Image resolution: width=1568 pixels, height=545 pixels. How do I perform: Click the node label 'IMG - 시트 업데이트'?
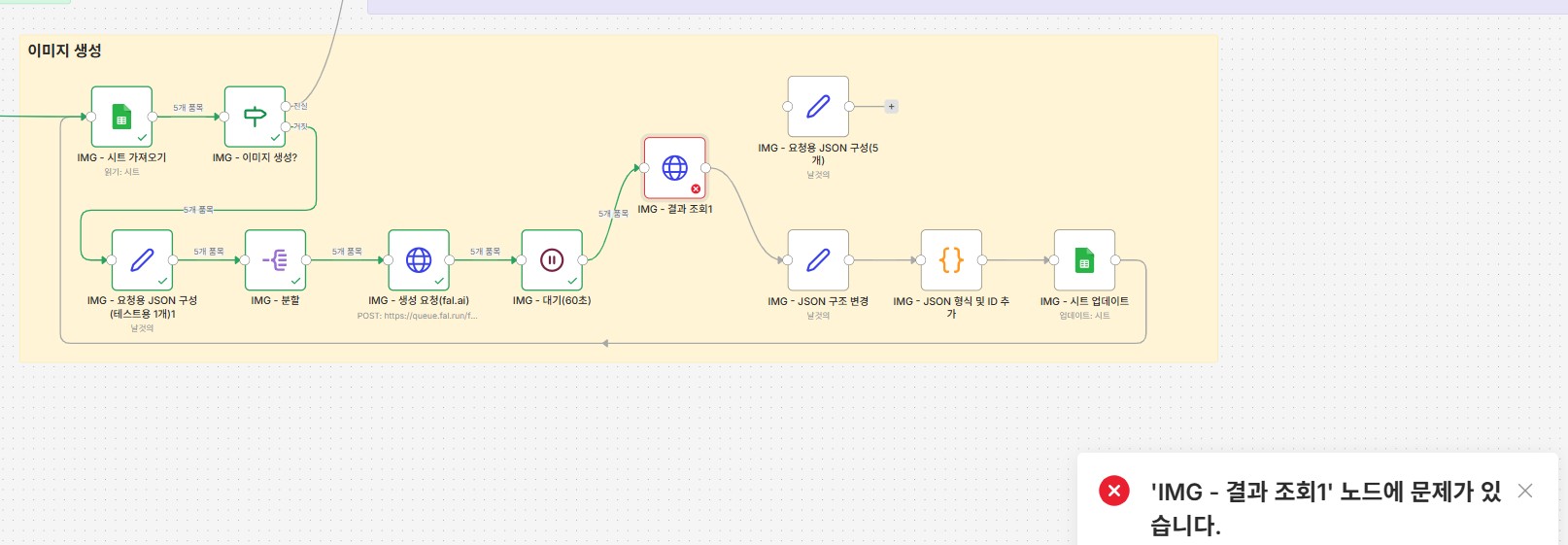(x=1084, y=301)
